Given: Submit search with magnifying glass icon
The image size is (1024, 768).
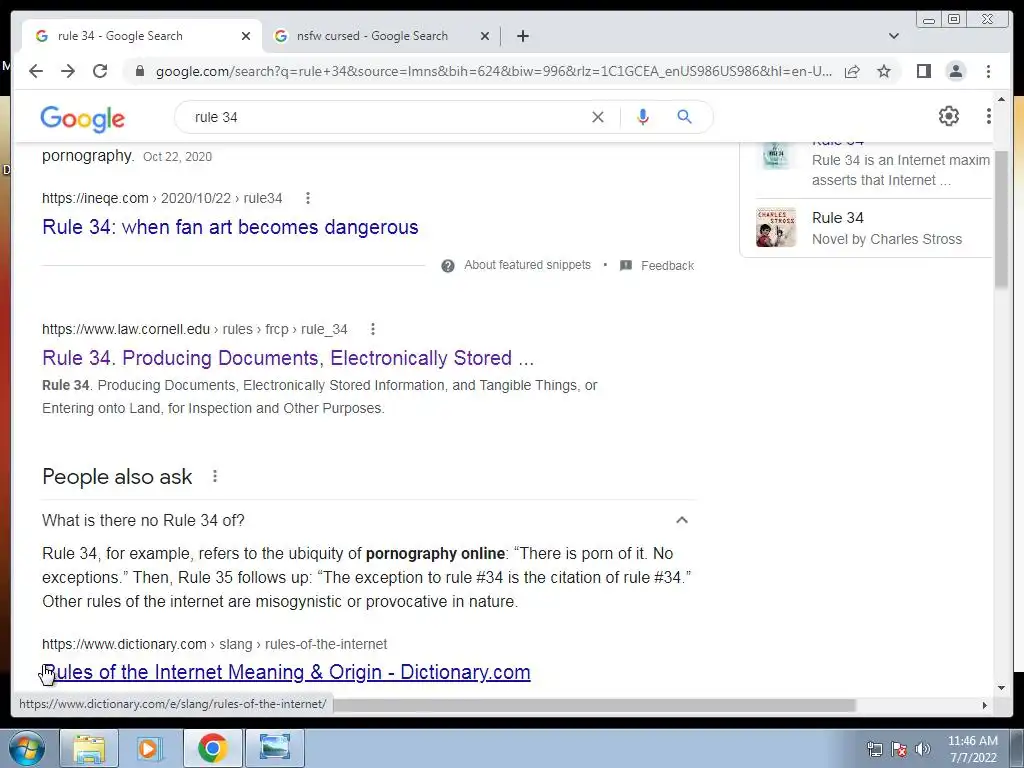Looking at the screenshot, I should [x=684, y=117].
